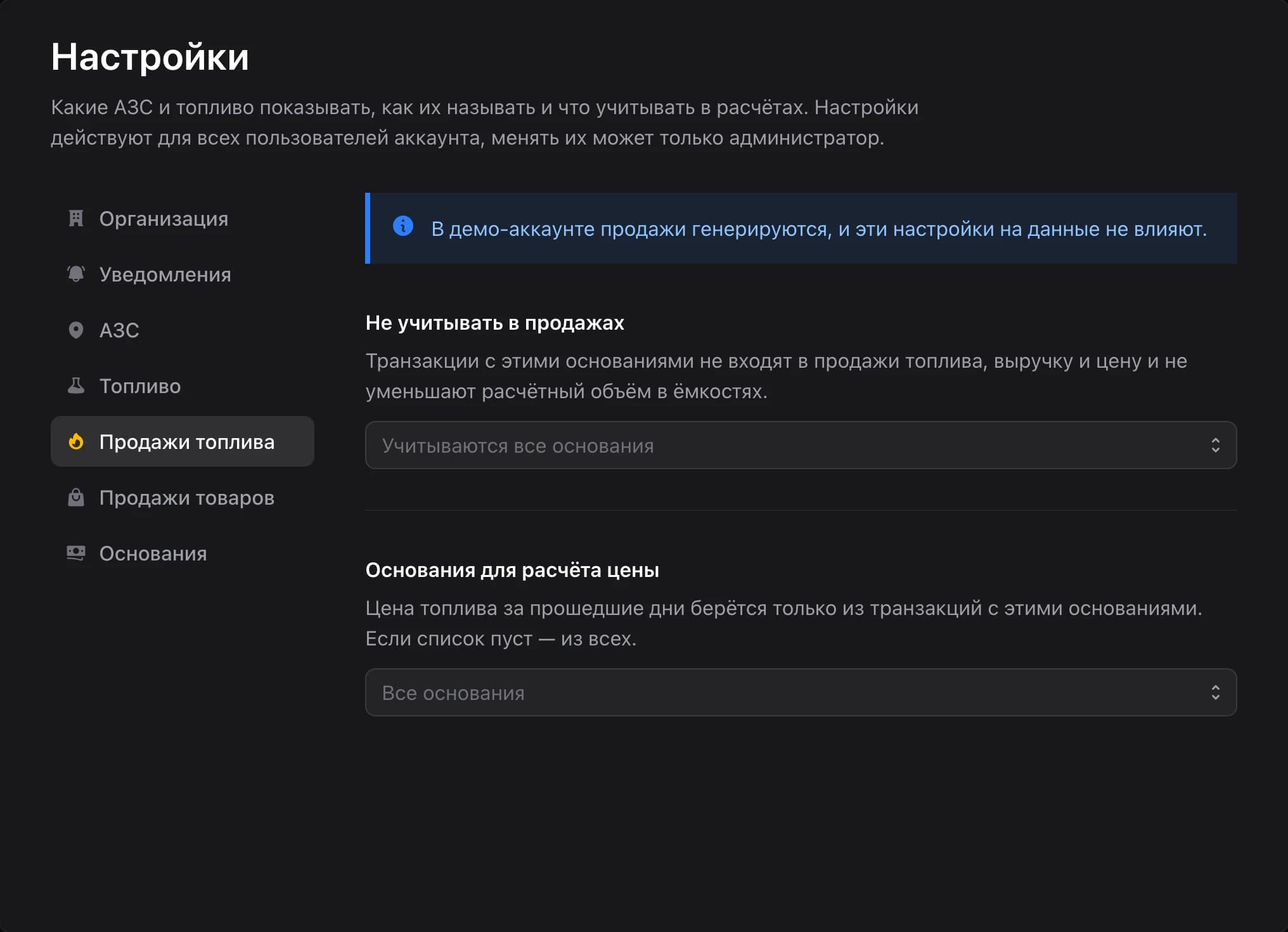1288x932 pixels.
Task: Click the blue info icon in the demo banner
Action: pos(403,226)
